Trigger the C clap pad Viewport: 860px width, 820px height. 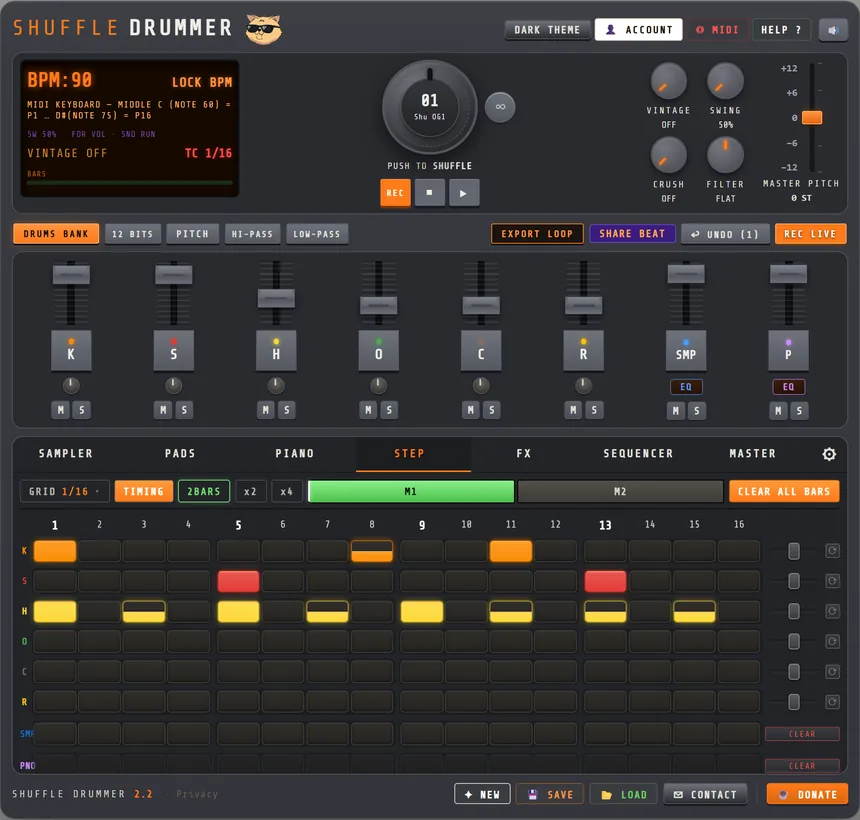[x=481, y=350]
